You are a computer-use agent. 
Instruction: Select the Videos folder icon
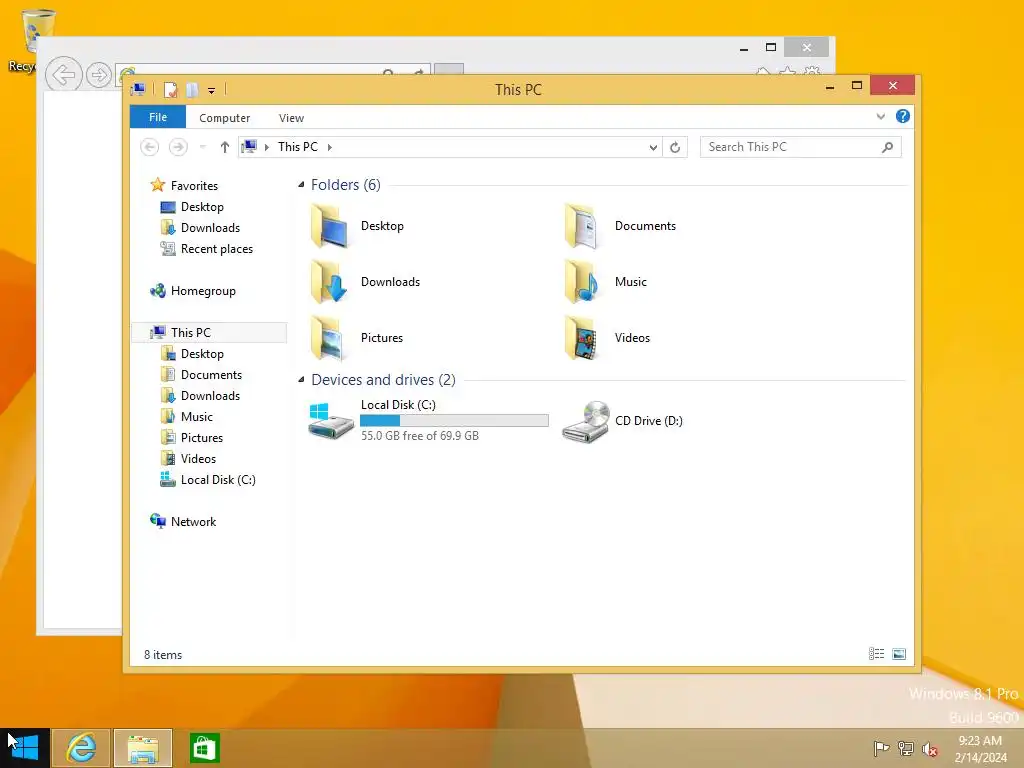coord(582,338)
